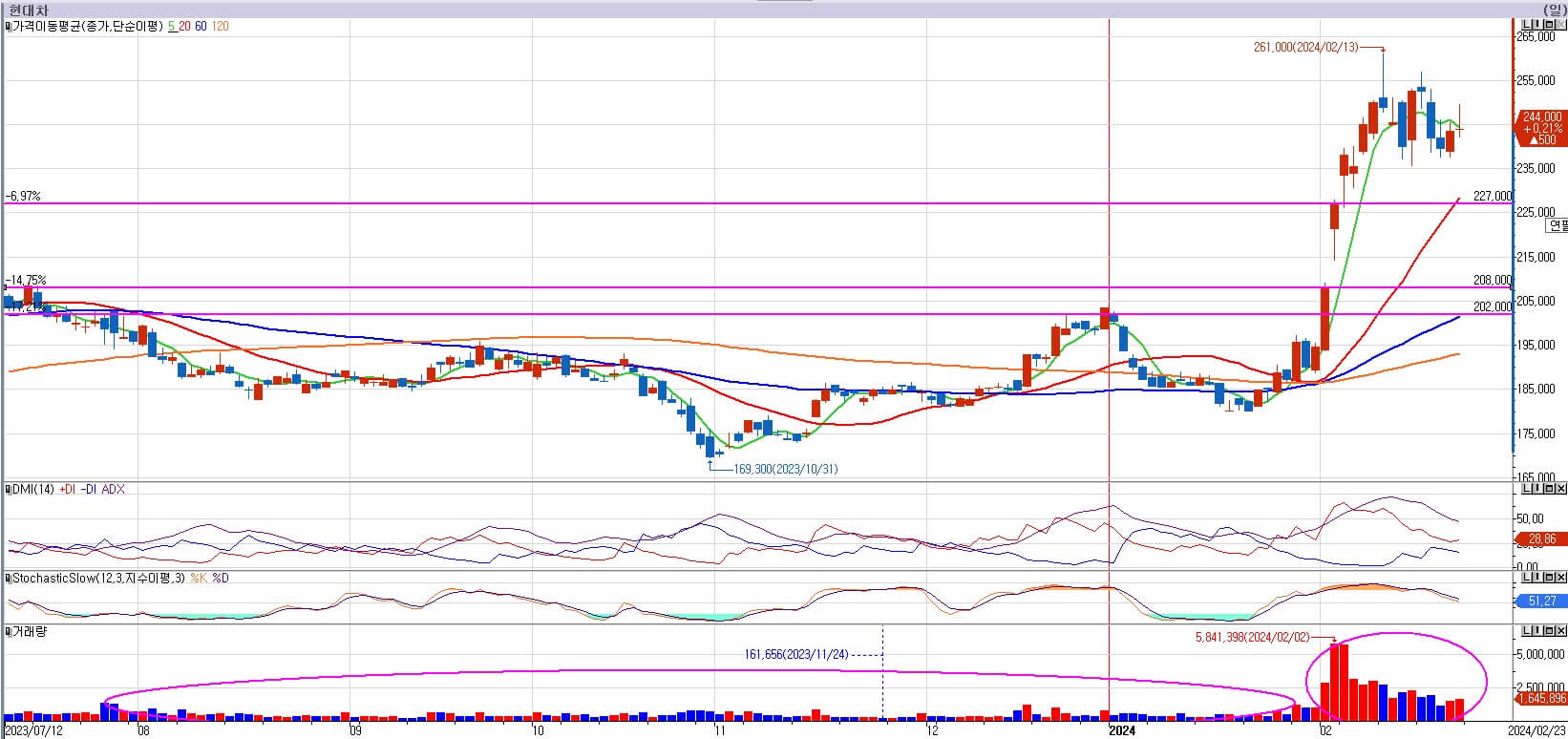Select the 202,000 horizontal magenta line
Screen dimensions: 1568x739
759,314
